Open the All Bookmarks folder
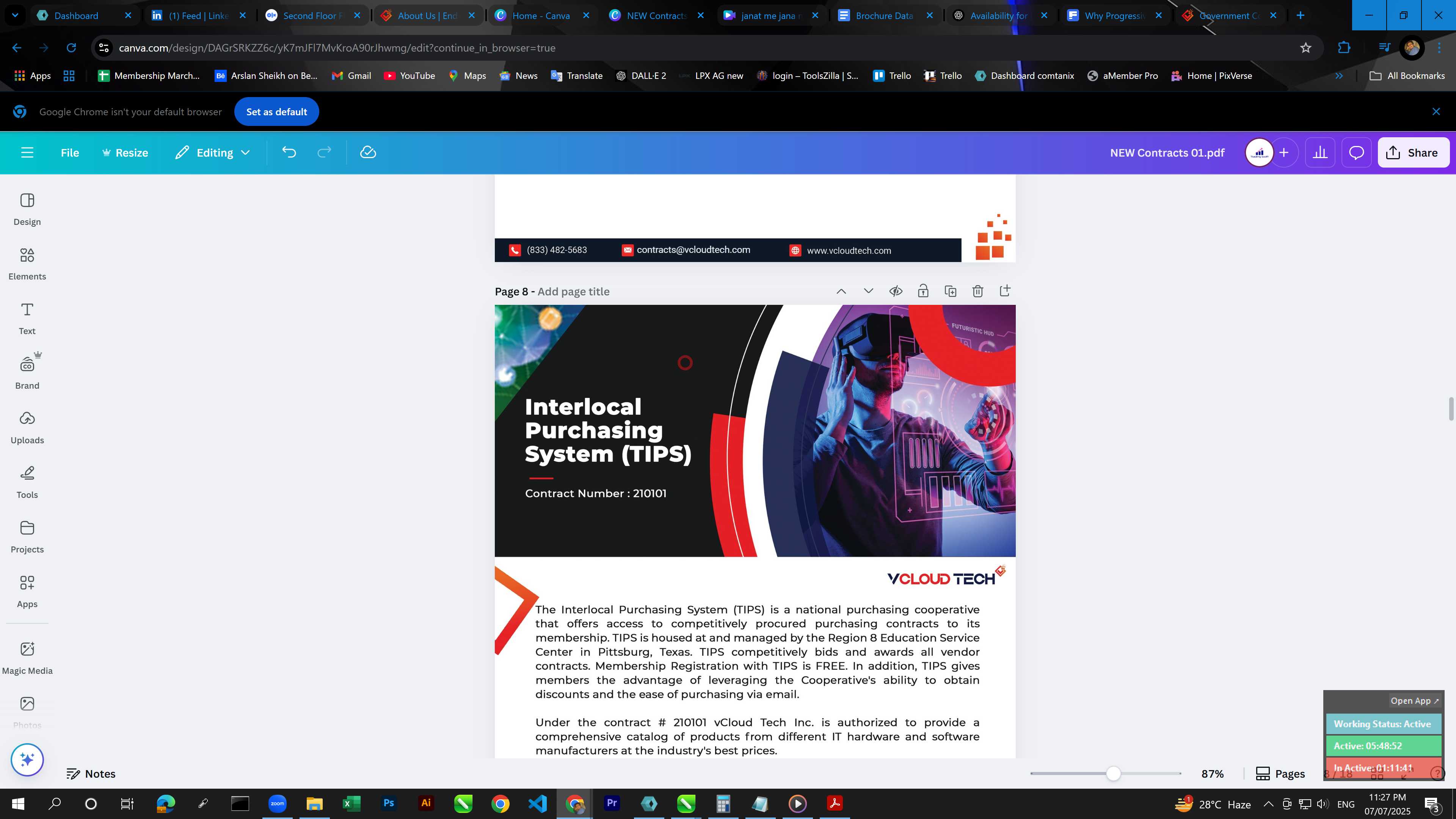The width and height of the screenshot is (1456, 819). pyautogui.click(x=1407, y=76)
